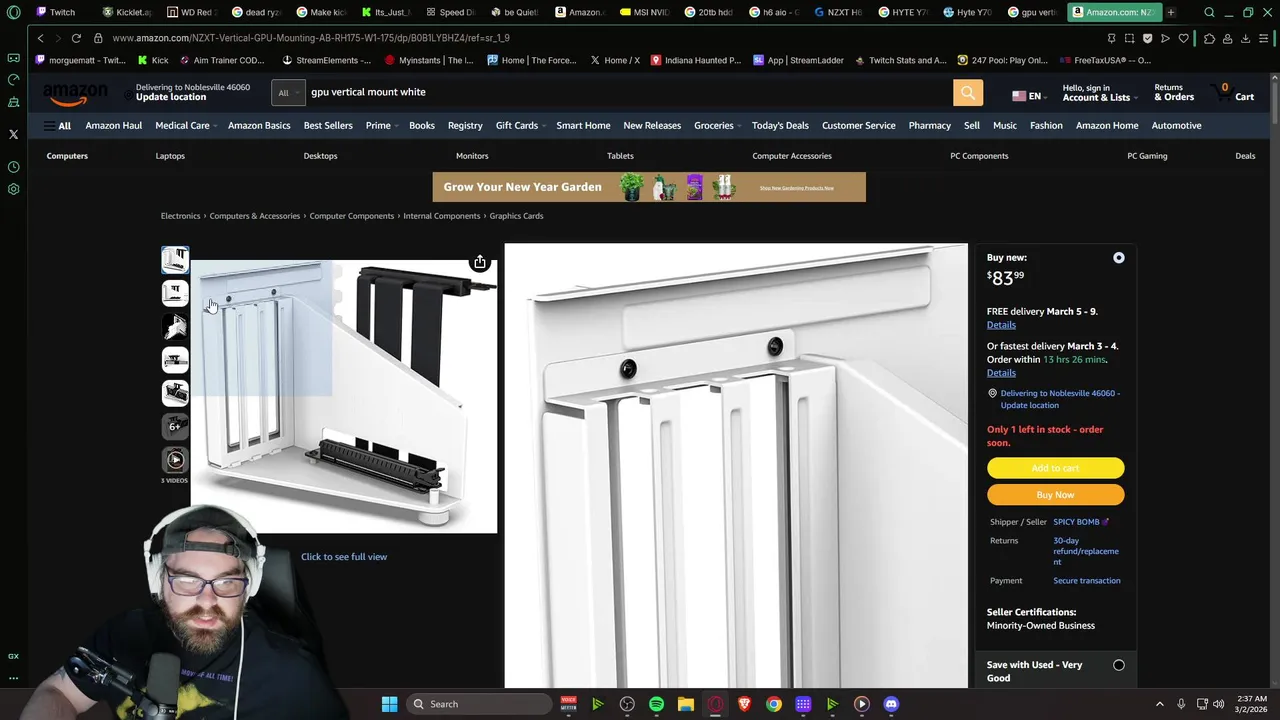1280x720 pixels.
Task: Click the Amazon logo
Action: point(75,94)
